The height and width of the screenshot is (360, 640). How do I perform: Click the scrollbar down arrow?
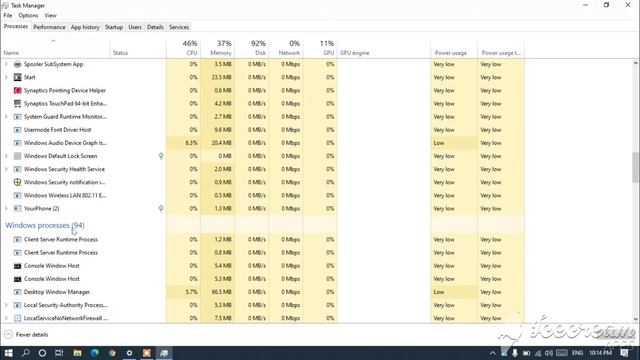636,319
